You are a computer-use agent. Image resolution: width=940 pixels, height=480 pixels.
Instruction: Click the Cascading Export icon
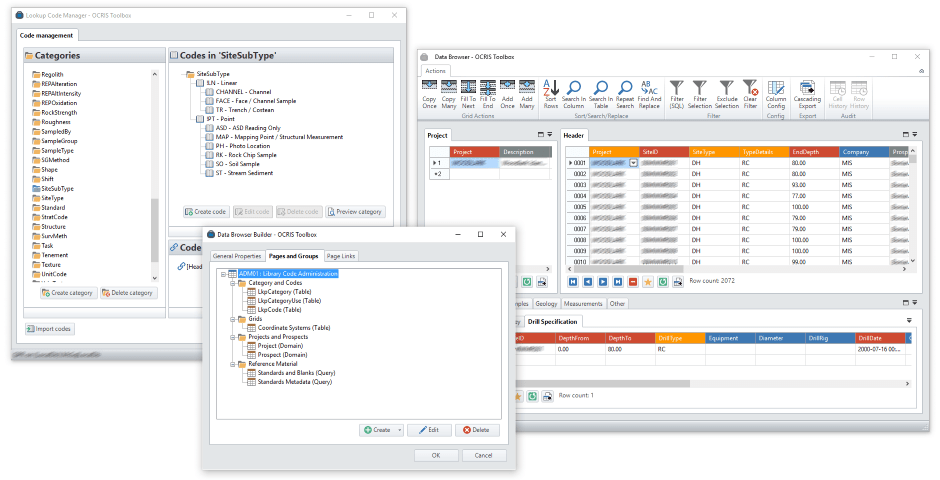(806, 93)
